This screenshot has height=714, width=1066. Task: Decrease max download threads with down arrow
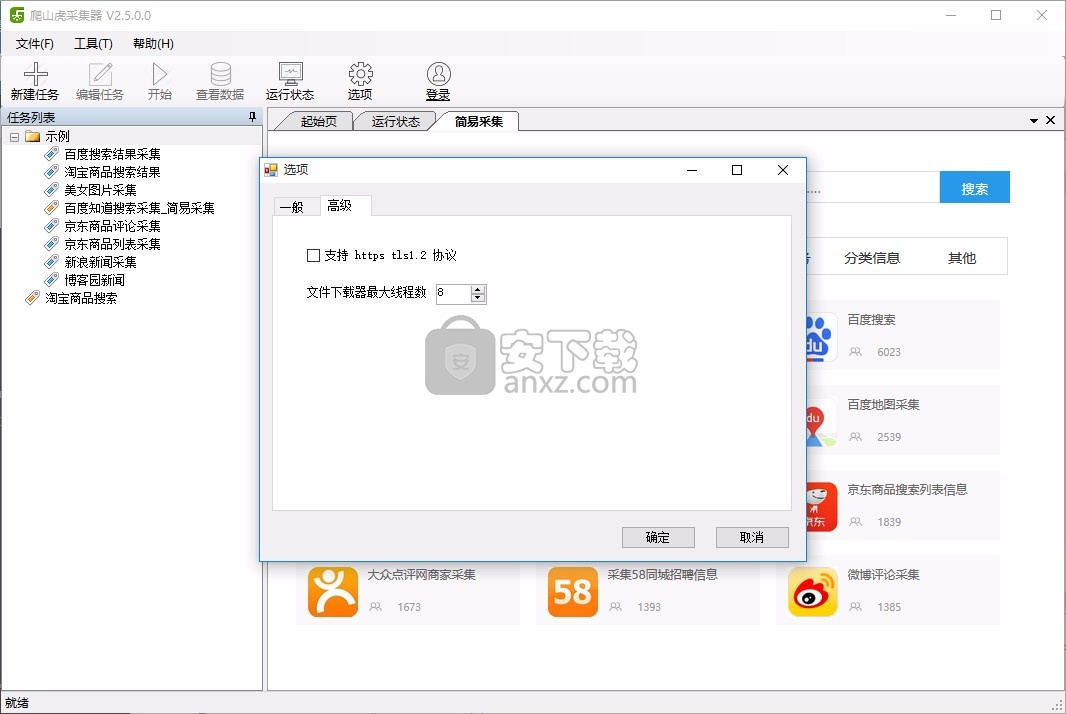(x=478, y=298)
